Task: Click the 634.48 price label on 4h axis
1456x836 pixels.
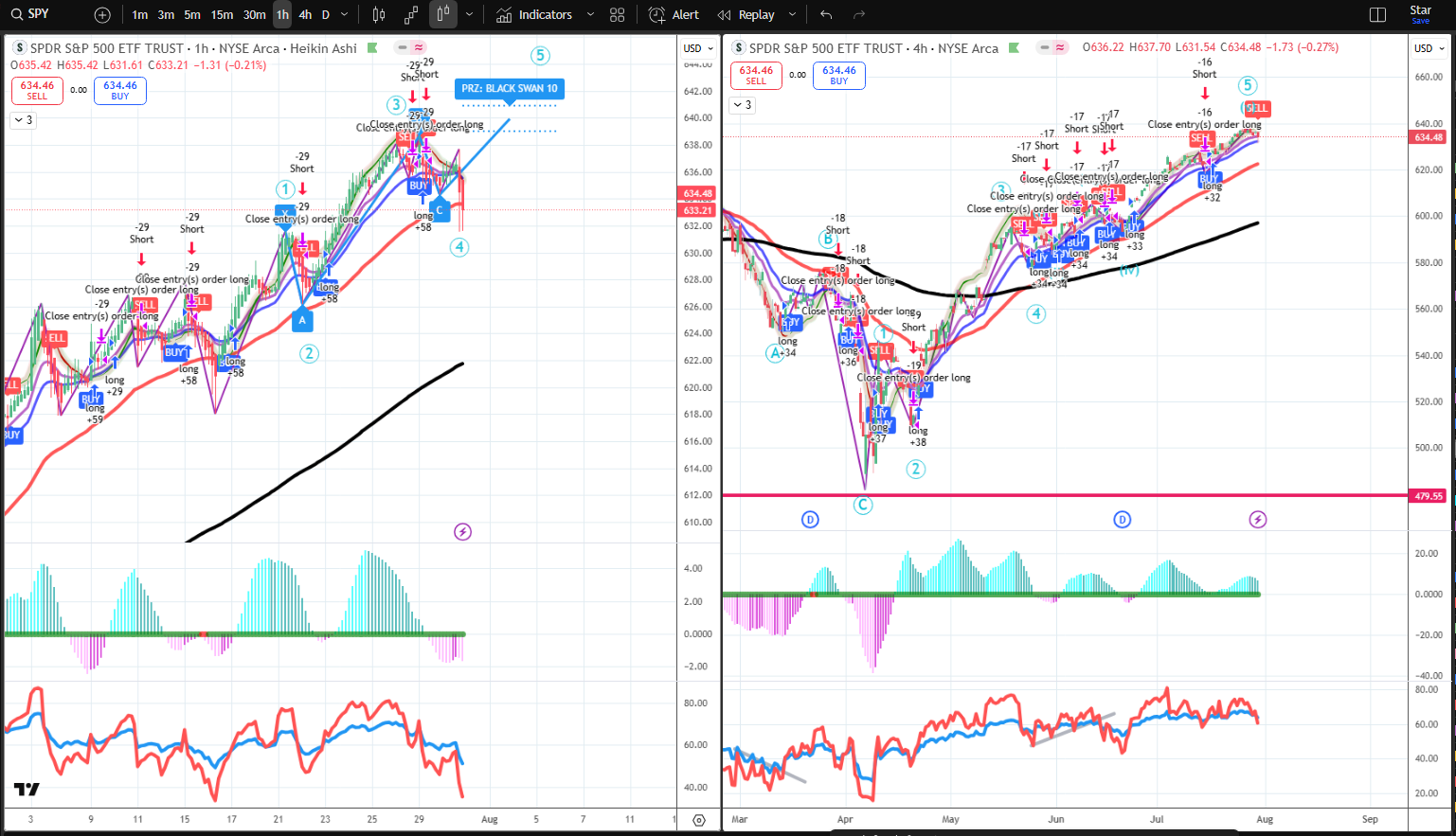Action: pyautogui.click(x=1429, y=137)
